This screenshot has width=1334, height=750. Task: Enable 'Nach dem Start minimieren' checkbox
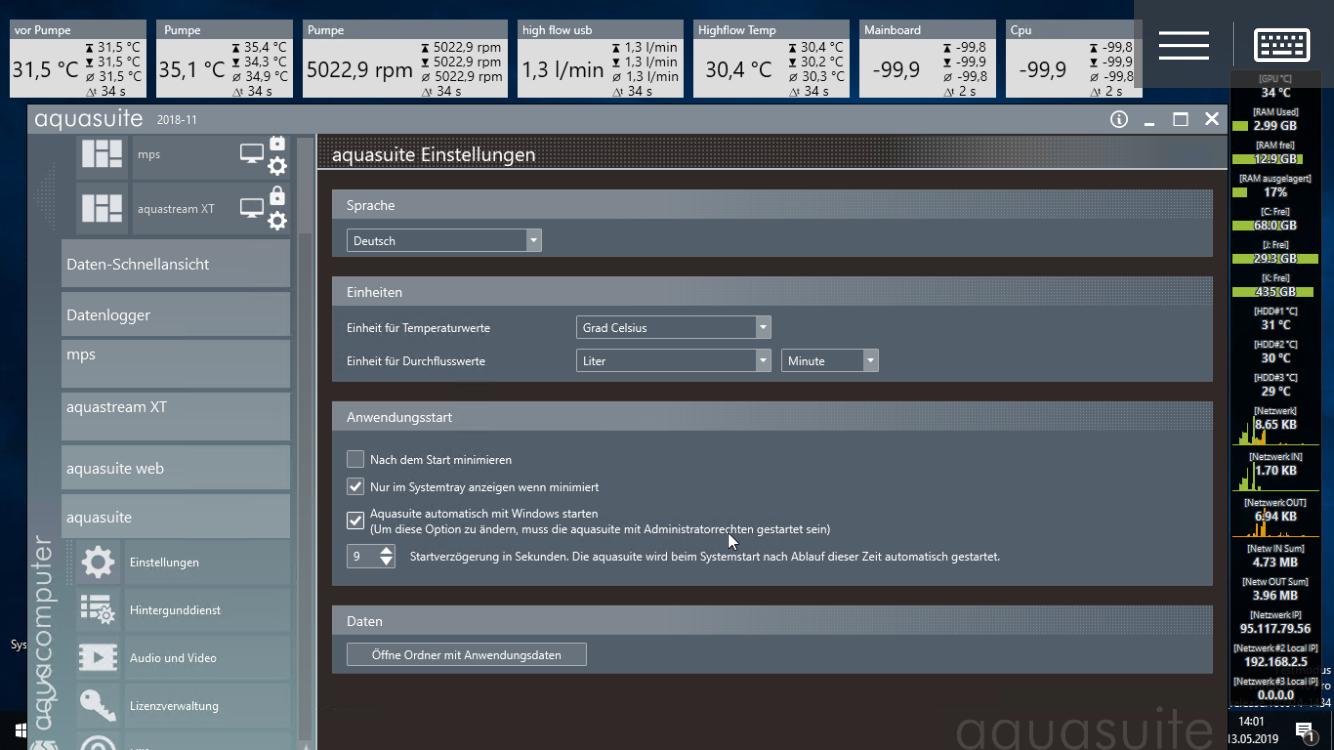(355, 459)
